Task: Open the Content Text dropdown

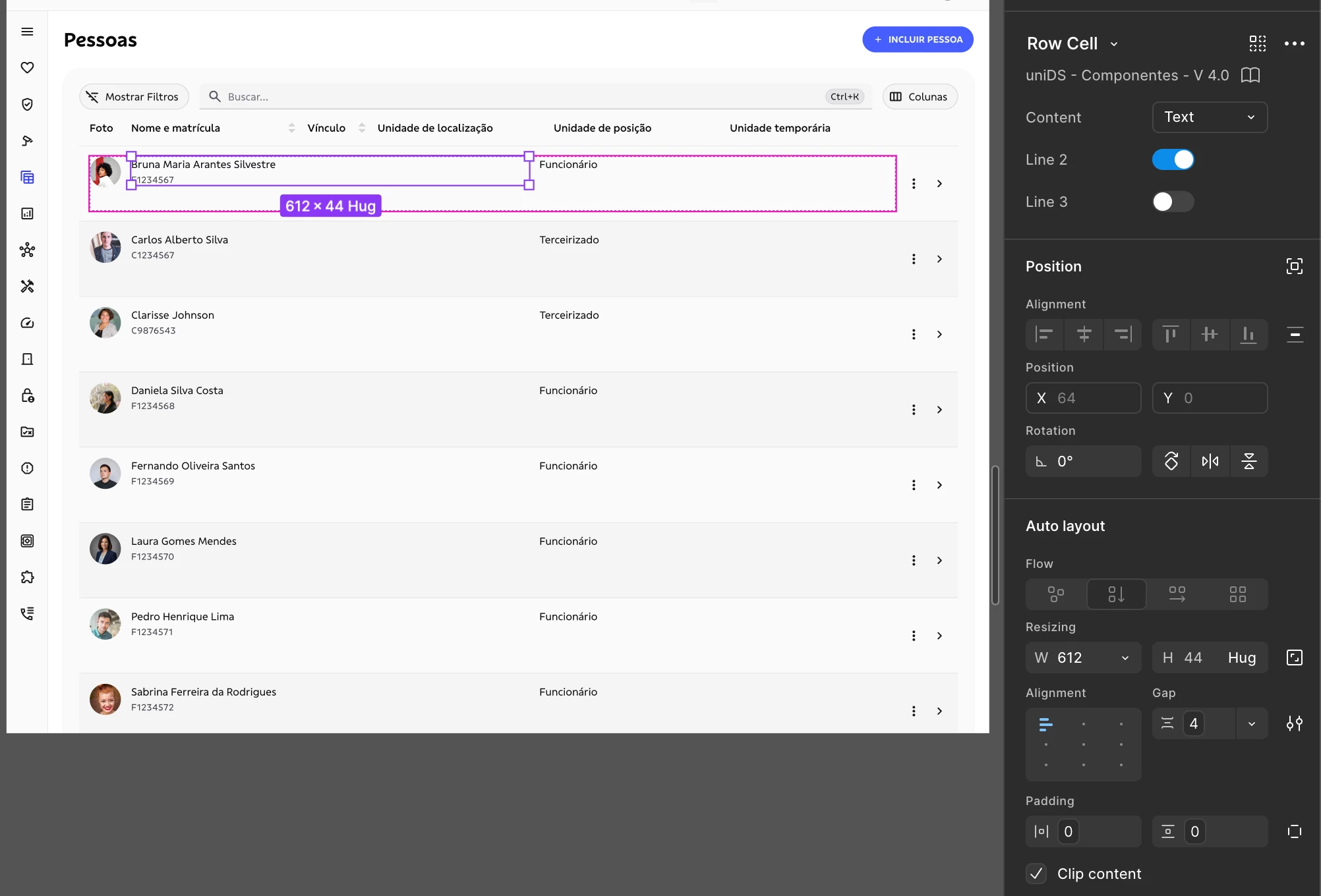Action: click(x=1210, y=117)
